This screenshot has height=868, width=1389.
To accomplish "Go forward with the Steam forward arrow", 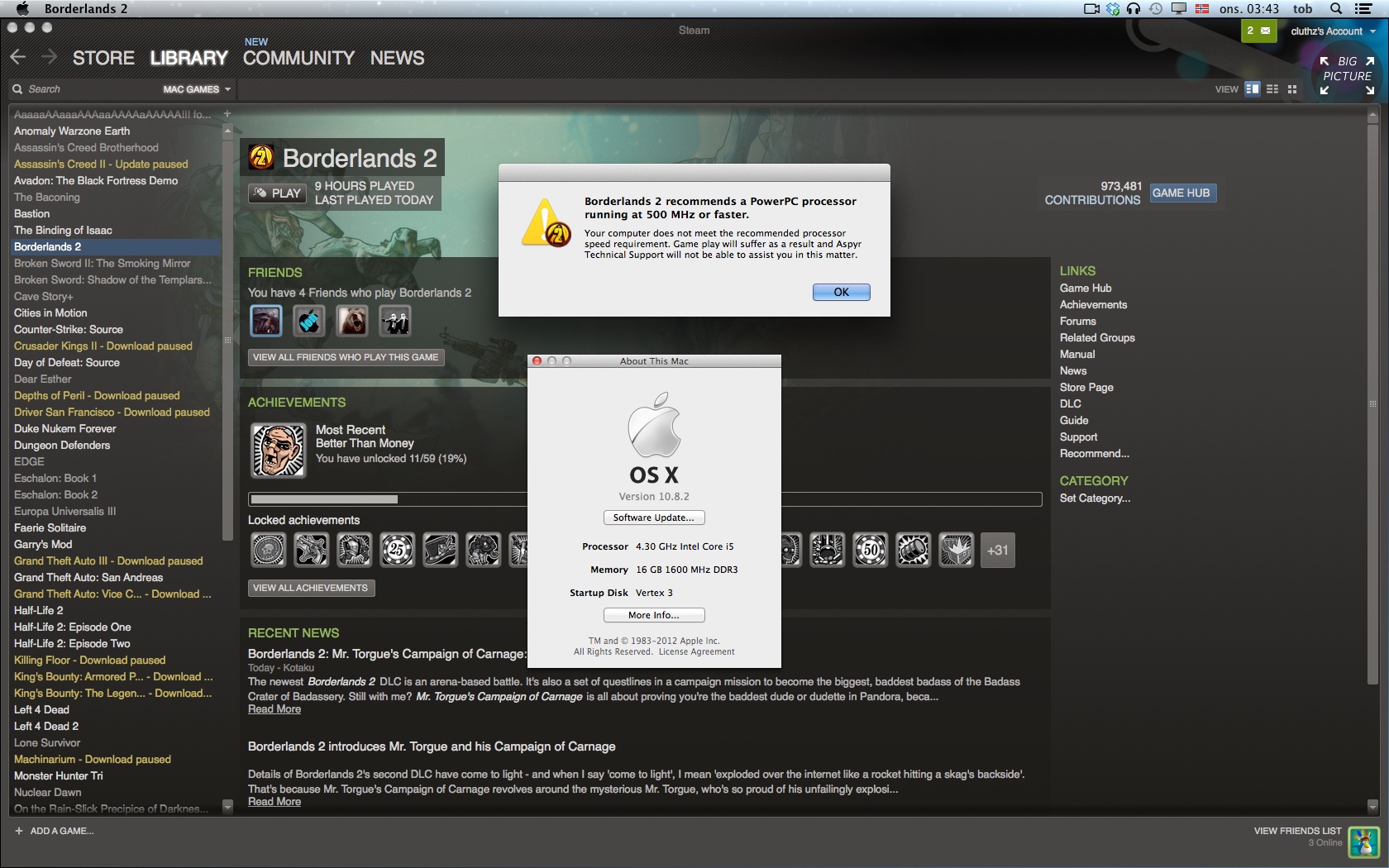I will 49,57.
